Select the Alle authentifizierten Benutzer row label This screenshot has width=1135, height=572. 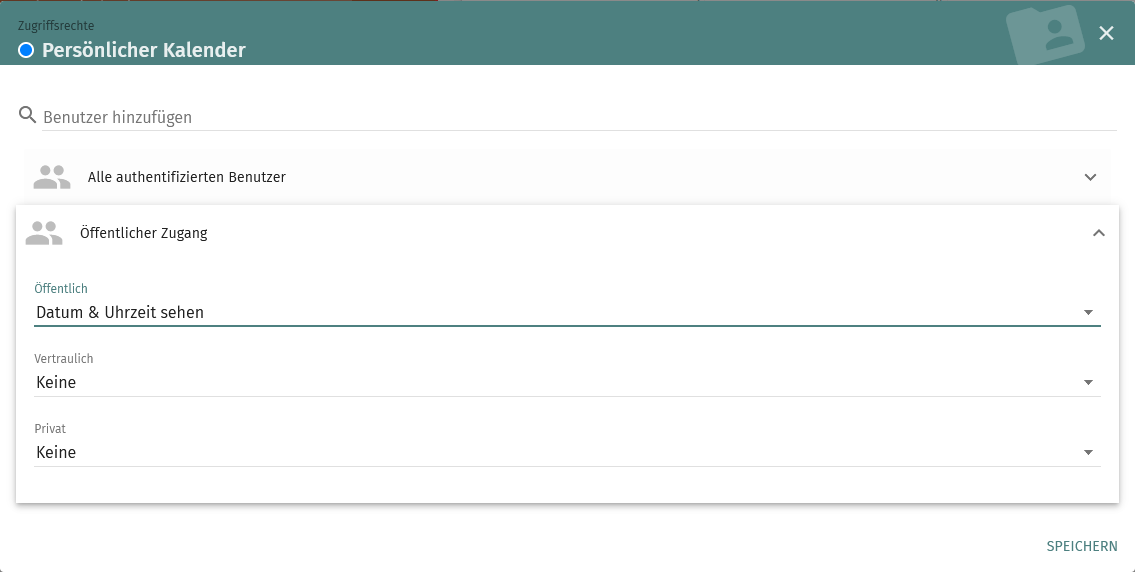pyautogui.click(x=187, y=177)
